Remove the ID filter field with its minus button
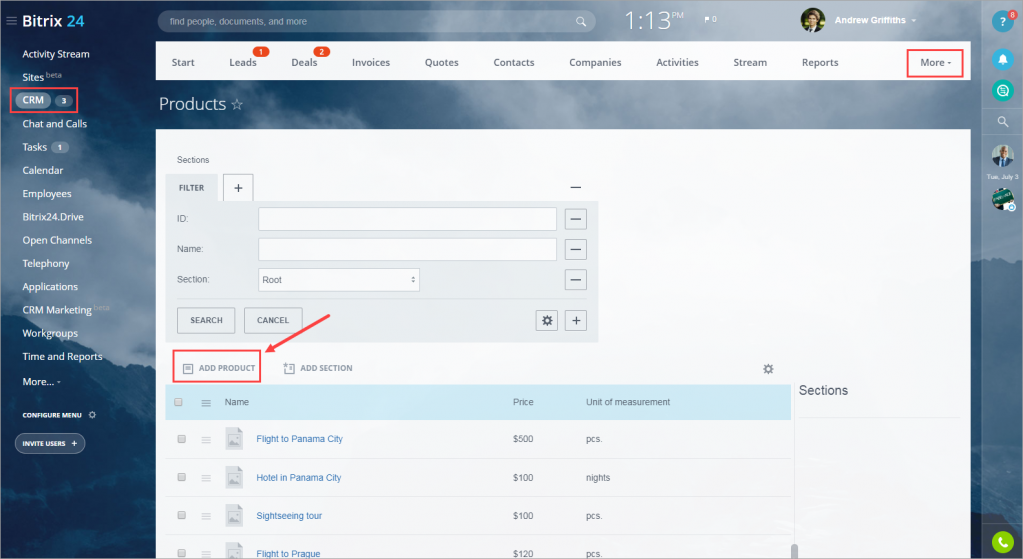The image size is (1023, 559). click(575, 219)
